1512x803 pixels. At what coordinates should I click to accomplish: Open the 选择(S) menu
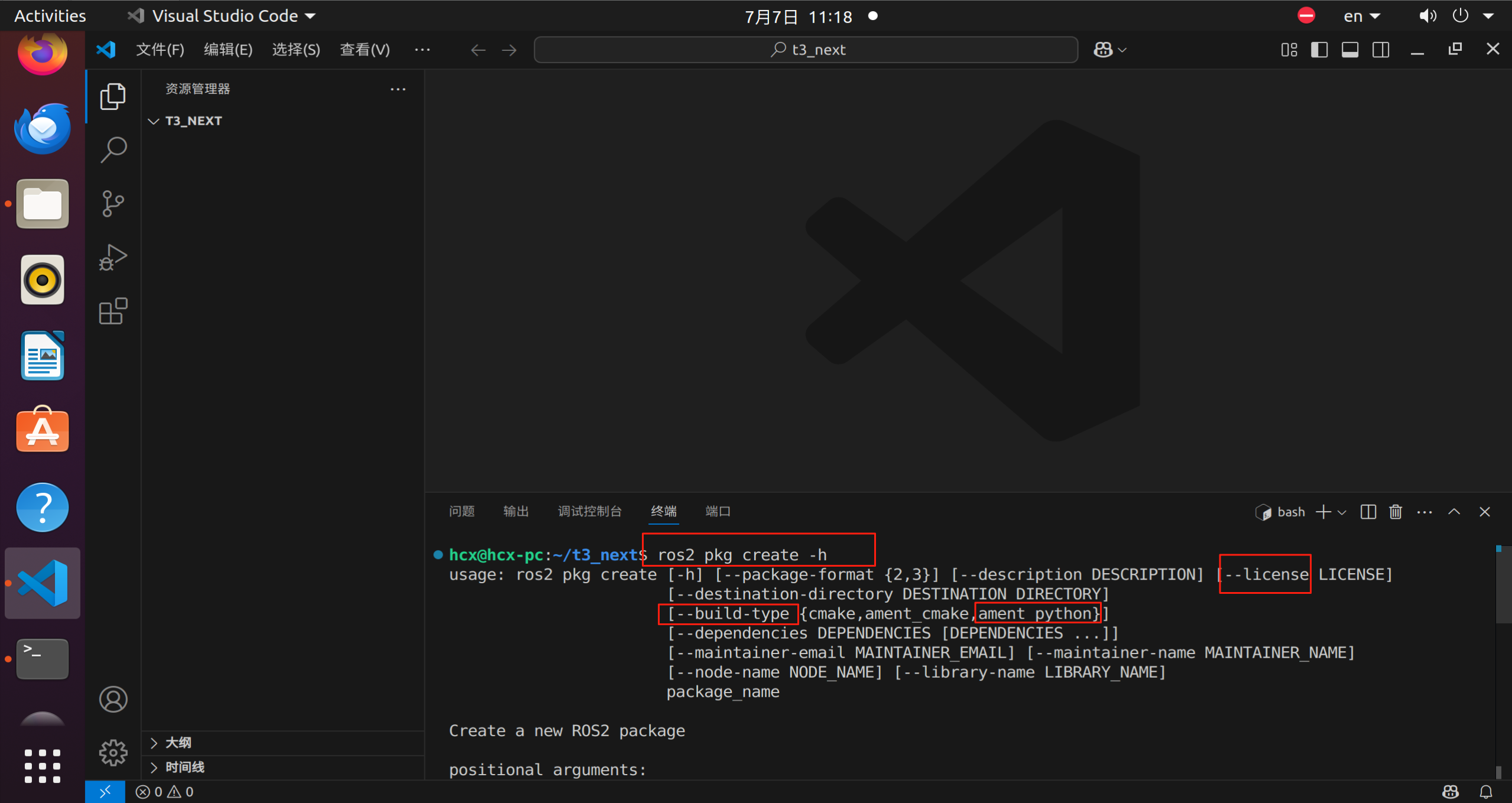pyautogui.click(x=296, y=50)
